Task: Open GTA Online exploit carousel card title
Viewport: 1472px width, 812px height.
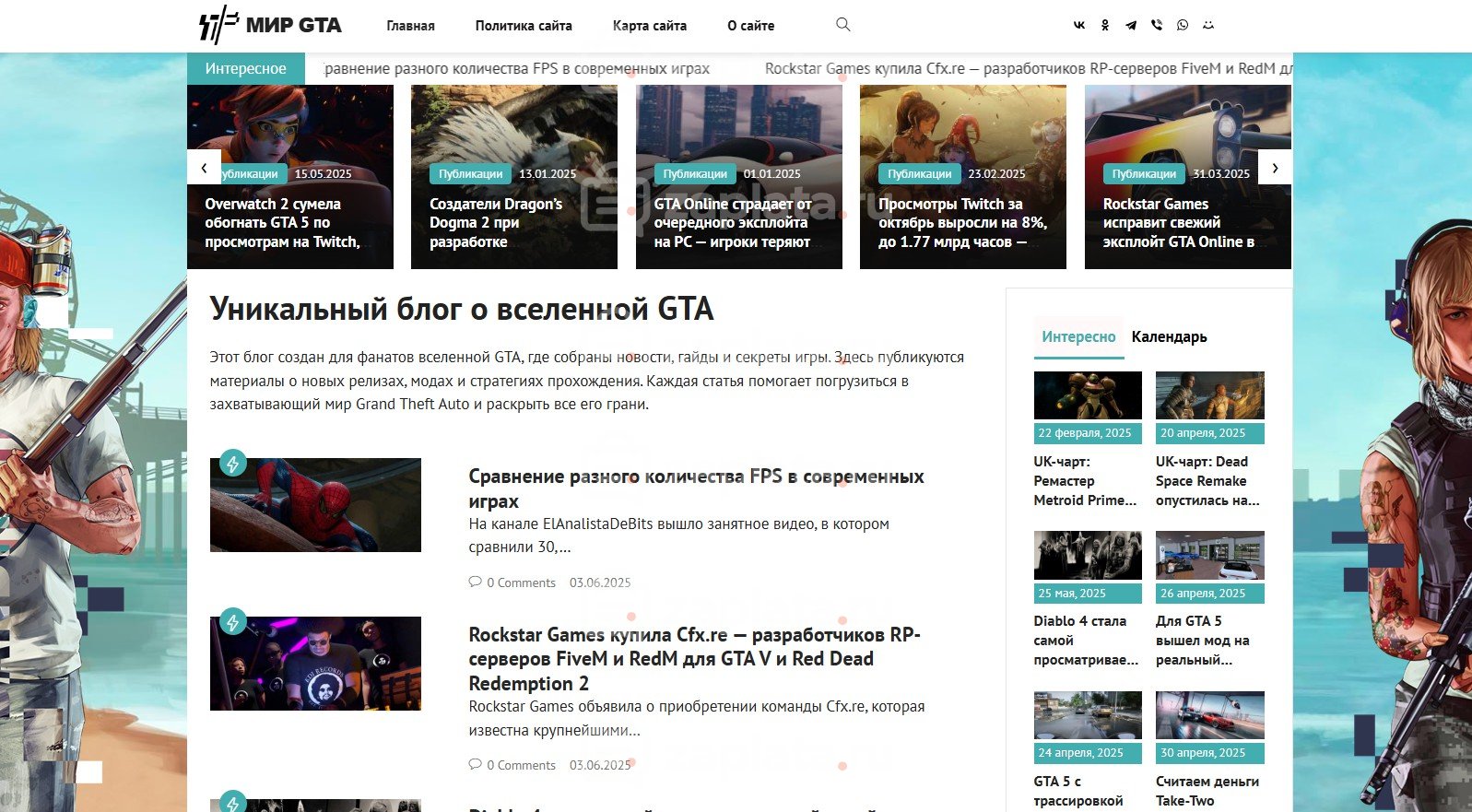Action: (733, 223)
